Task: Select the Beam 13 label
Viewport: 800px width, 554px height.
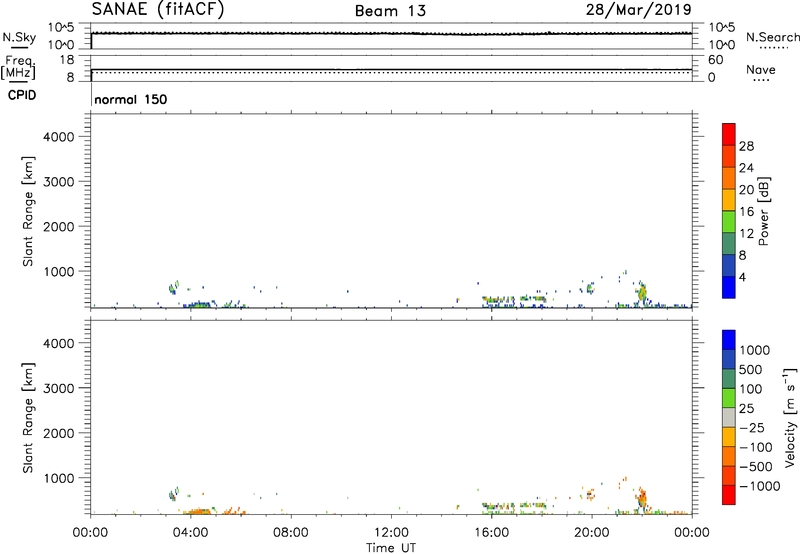Action: (x=390, y=11)
